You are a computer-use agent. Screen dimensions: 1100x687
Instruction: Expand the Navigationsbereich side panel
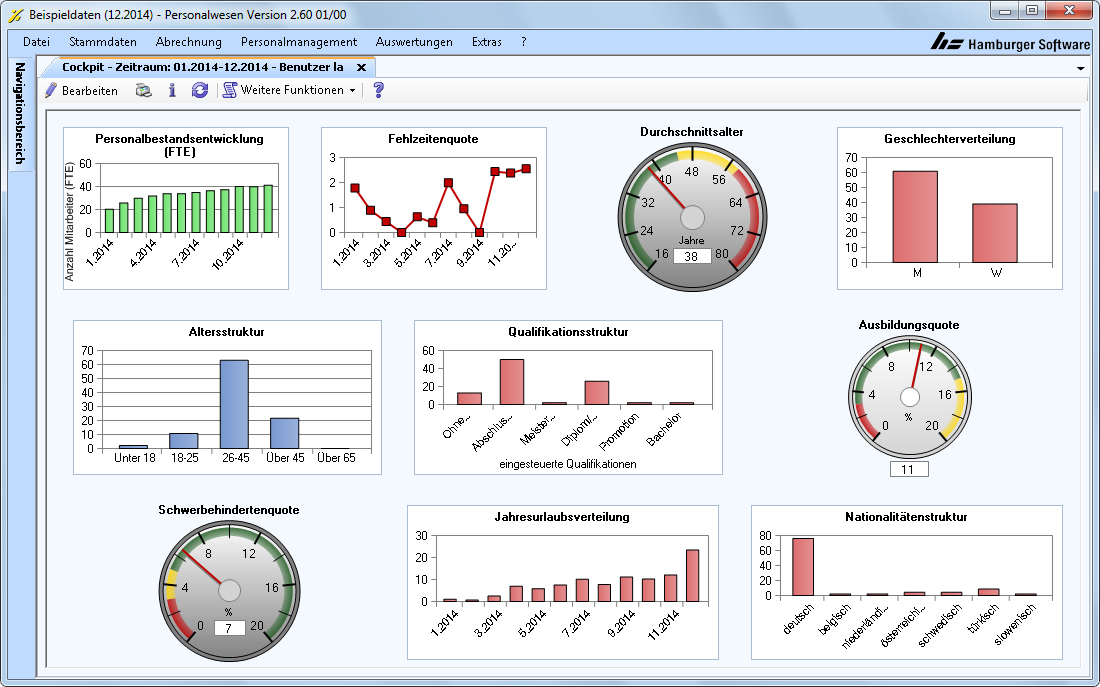pyautogui.click(x=20, y=113)
